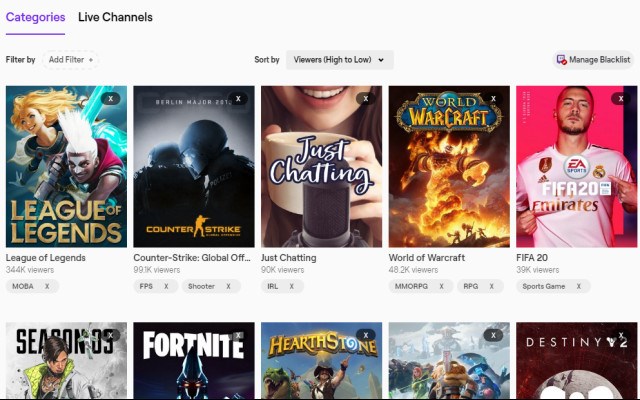This screenshot has width=640, height=400.
Task: Blacklist Just Chatting cover using X icon
Action: click(x=366, y=98)
